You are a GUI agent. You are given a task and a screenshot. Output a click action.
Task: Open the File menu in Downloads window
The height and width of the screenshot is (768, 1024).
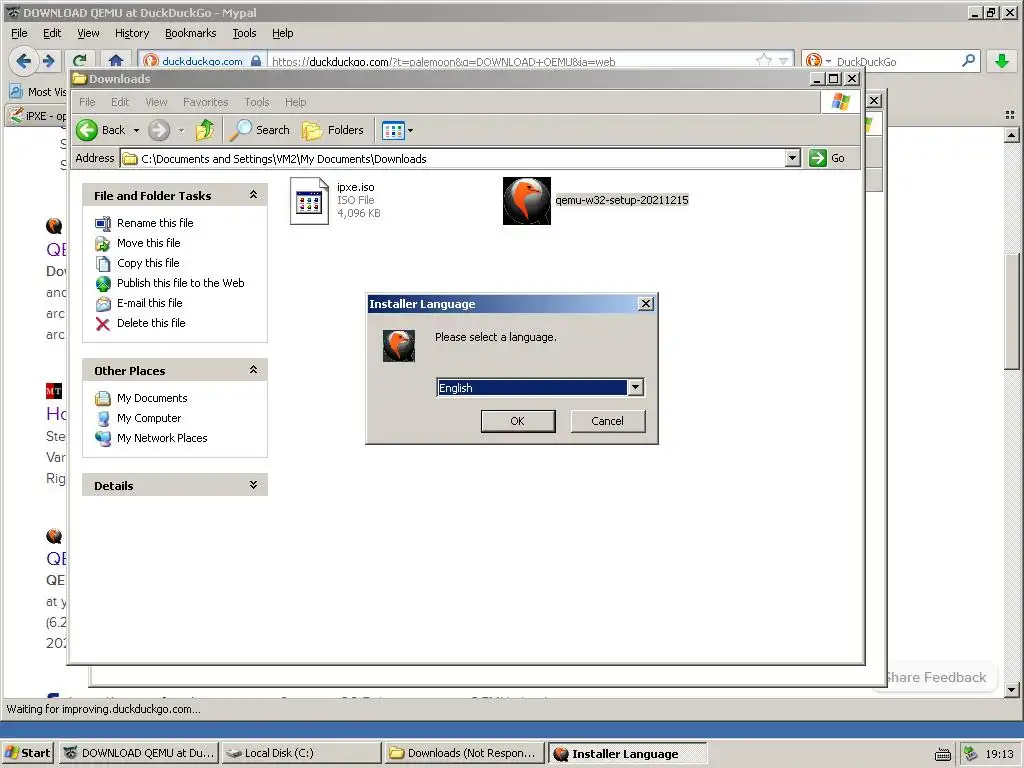coord(87,102)
